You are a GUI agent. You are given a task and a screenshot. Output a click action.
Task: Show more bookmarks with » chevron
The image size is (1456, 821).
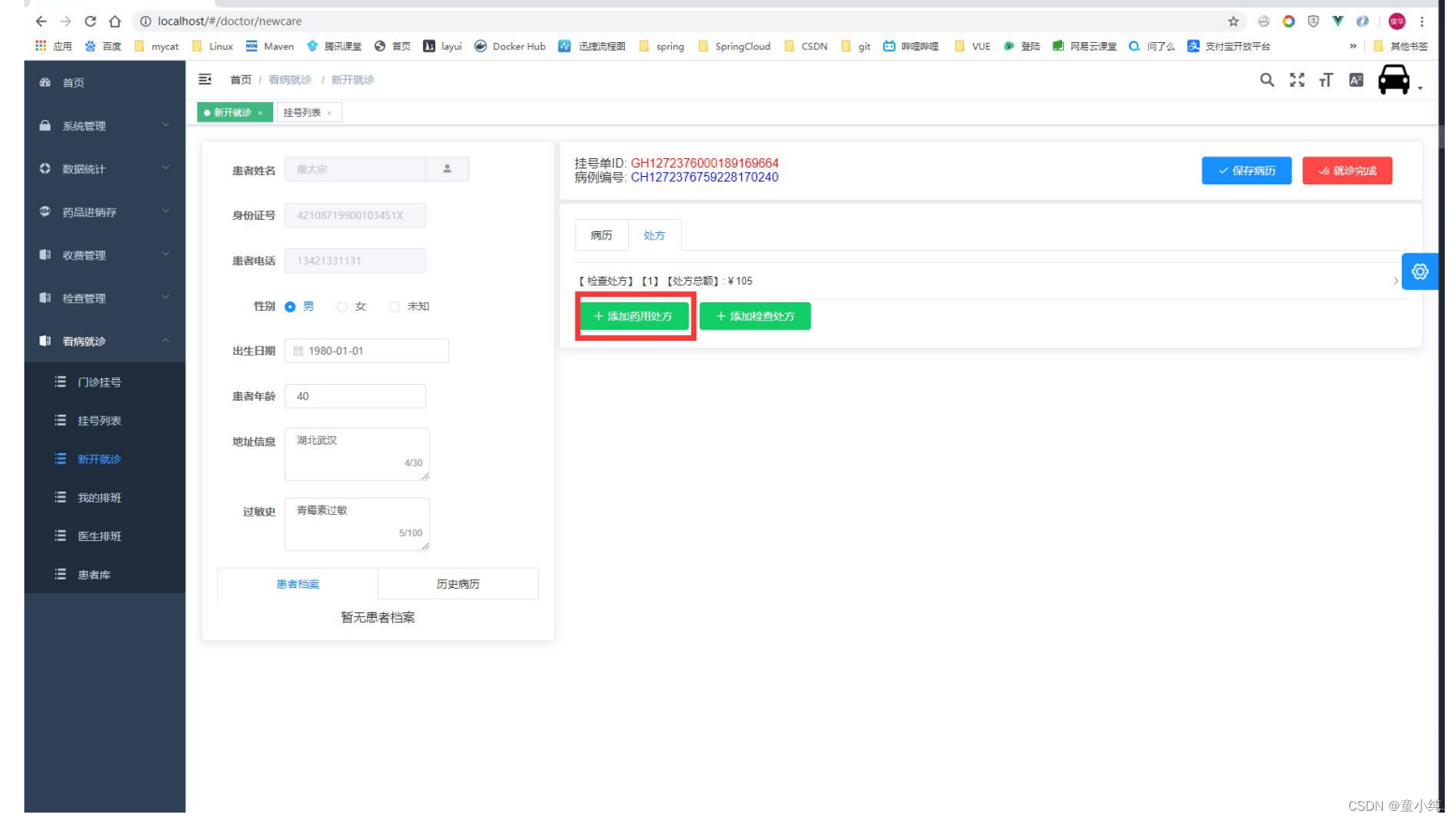pyautogui.click(x=1353, y=46)
